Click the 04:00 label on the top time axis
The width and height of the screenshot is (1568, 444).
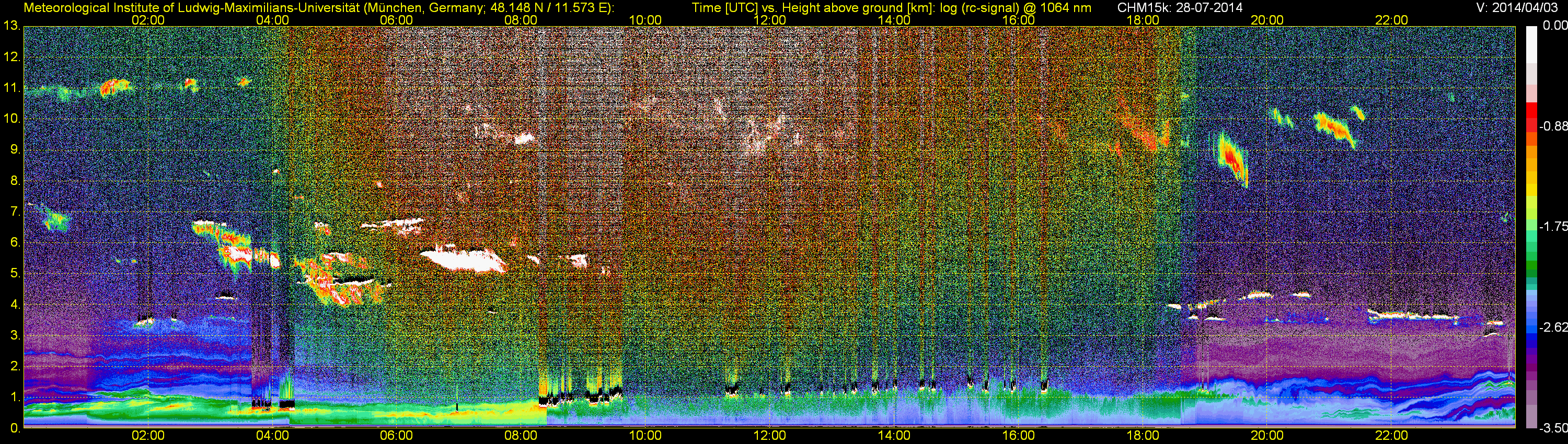(x=272, y=20)
